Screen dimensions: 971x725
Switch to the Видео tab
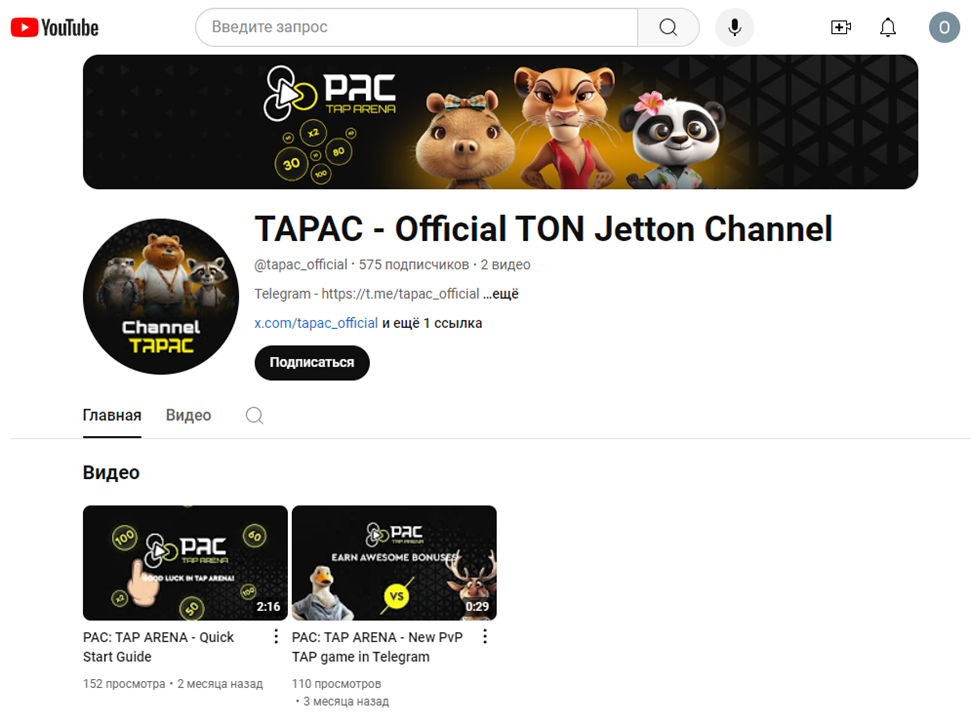point(188,415)
